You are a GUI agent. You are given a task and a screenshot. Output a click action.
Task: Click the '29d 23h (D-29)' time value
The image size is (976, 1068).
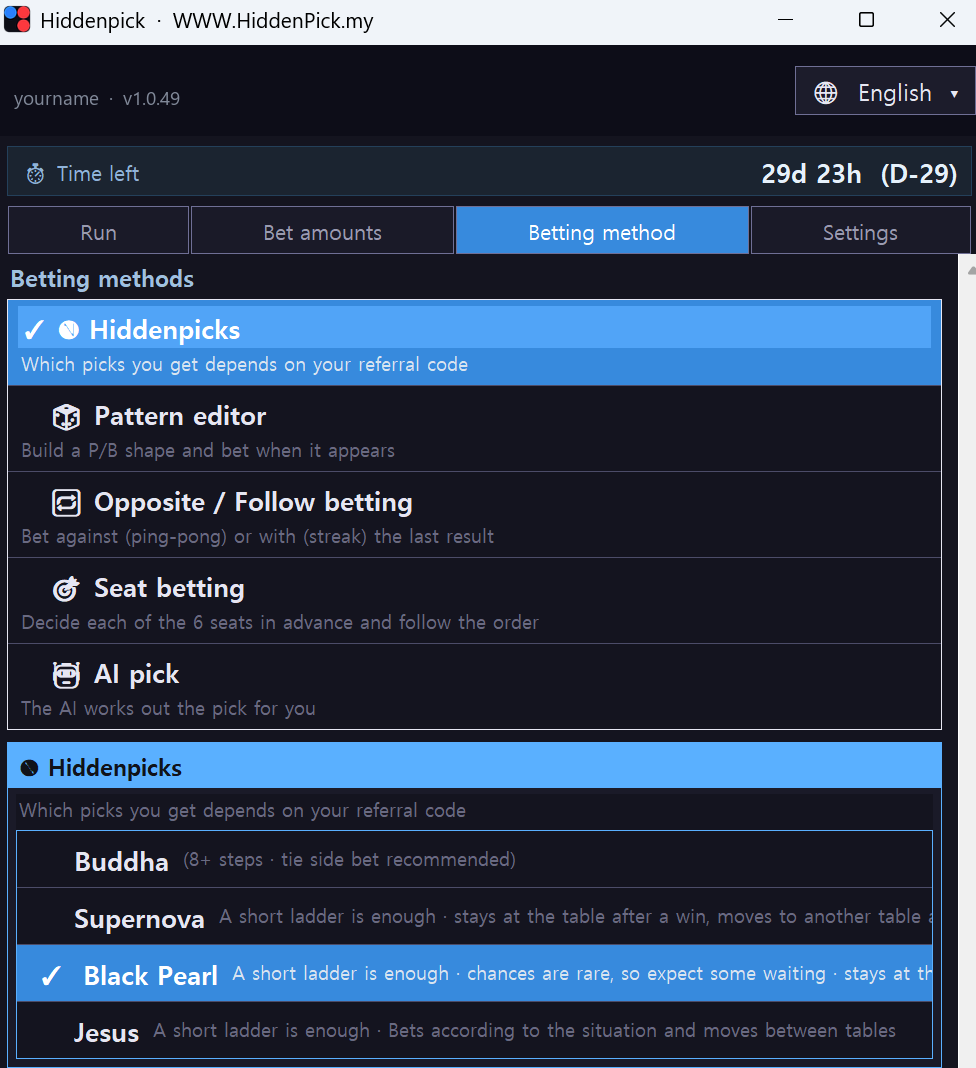[x=859, y=174]
